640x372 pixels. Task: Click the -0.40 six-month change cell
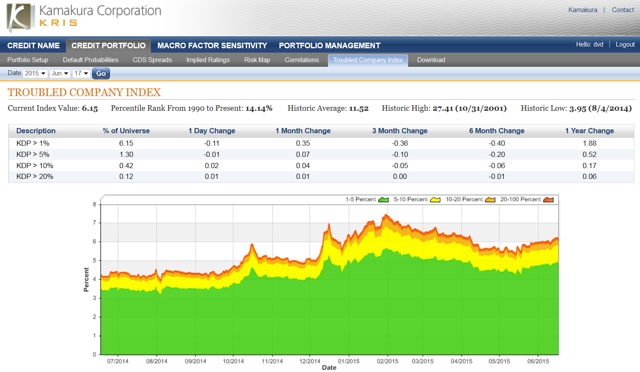click(x=497, y=143)
